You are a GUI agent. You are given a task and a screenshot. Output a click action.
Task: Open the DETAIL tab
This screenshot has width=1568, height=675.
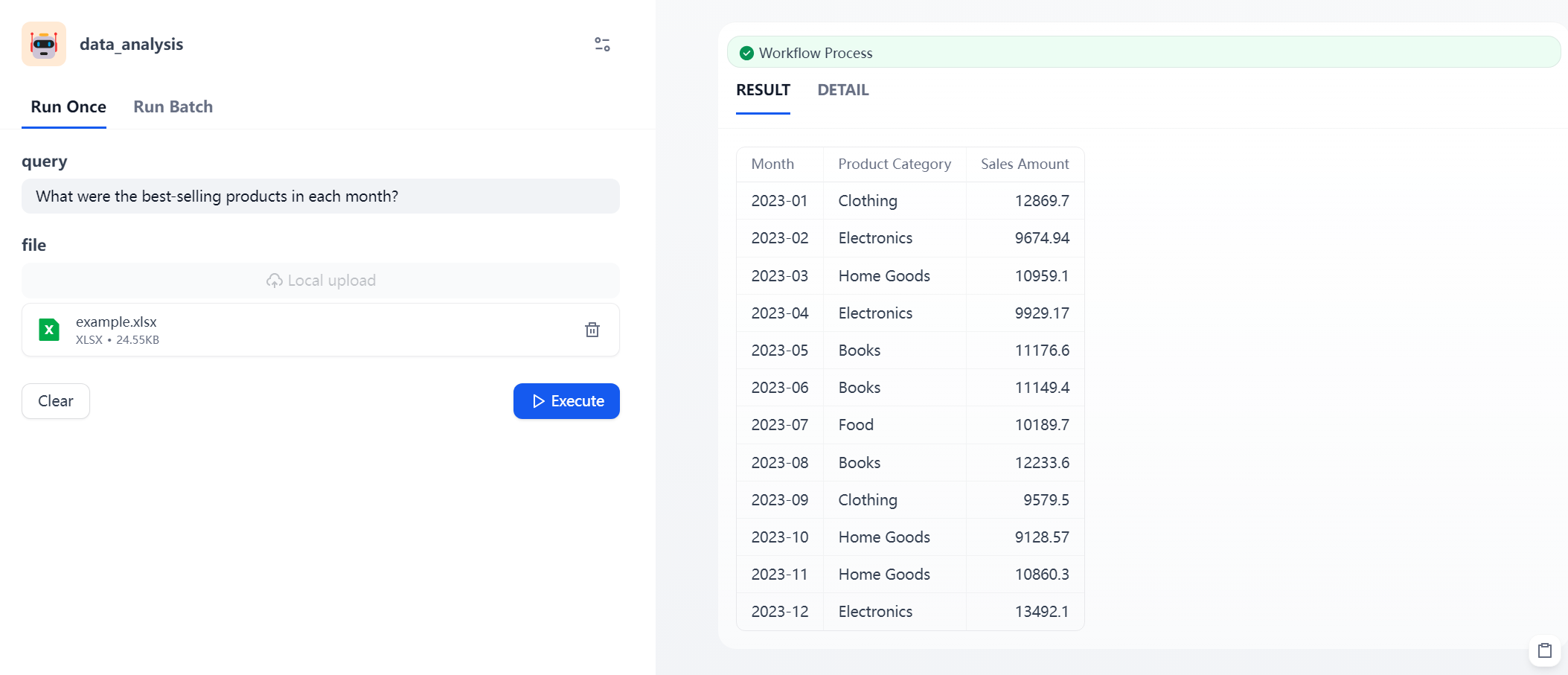click(842, 90)
